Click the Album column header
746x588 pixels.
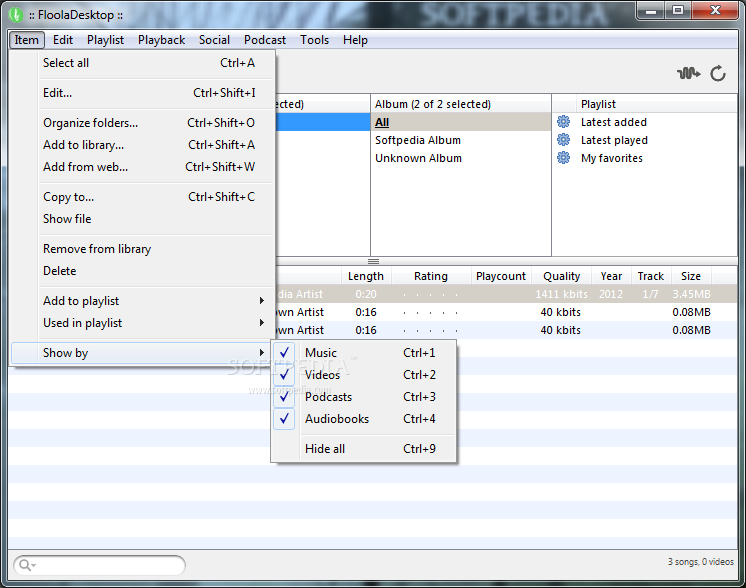pyautogui.click(x=461, y=104)
